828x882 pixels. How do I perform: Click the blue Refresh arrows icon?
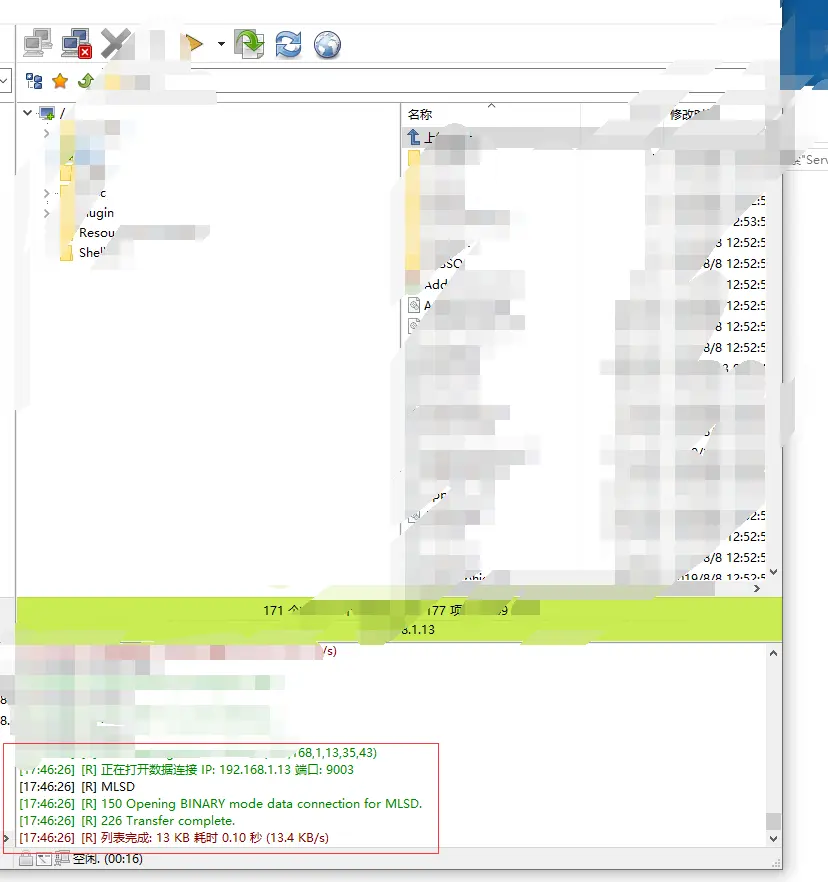click(289, 44)
